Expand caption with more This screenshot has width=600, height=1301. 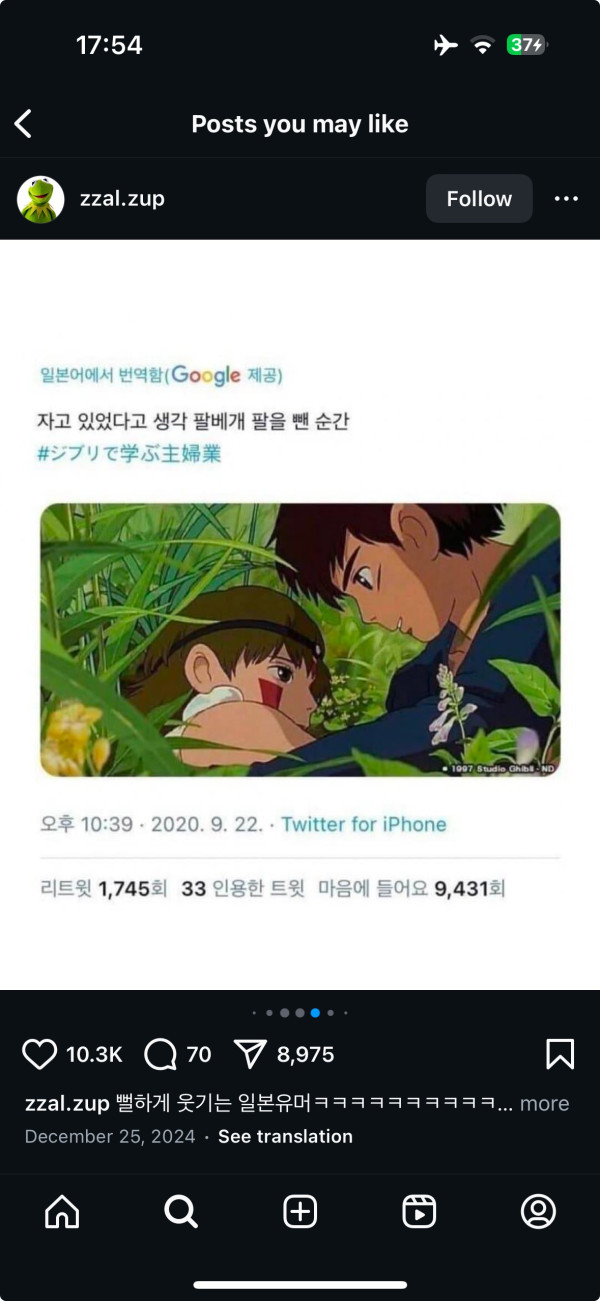pos(544,1104)
